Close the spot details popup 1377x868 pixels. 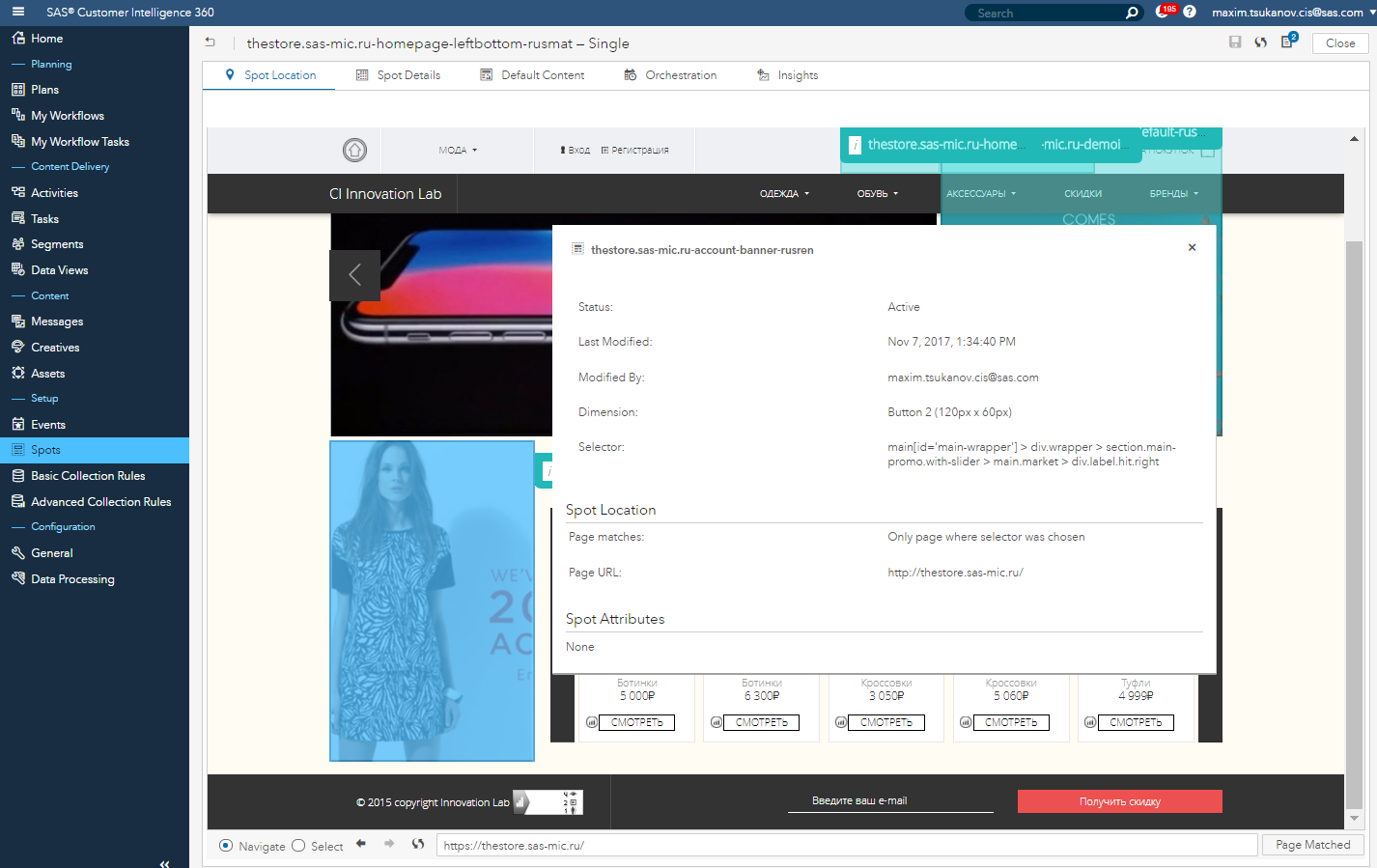(1193, 247)
